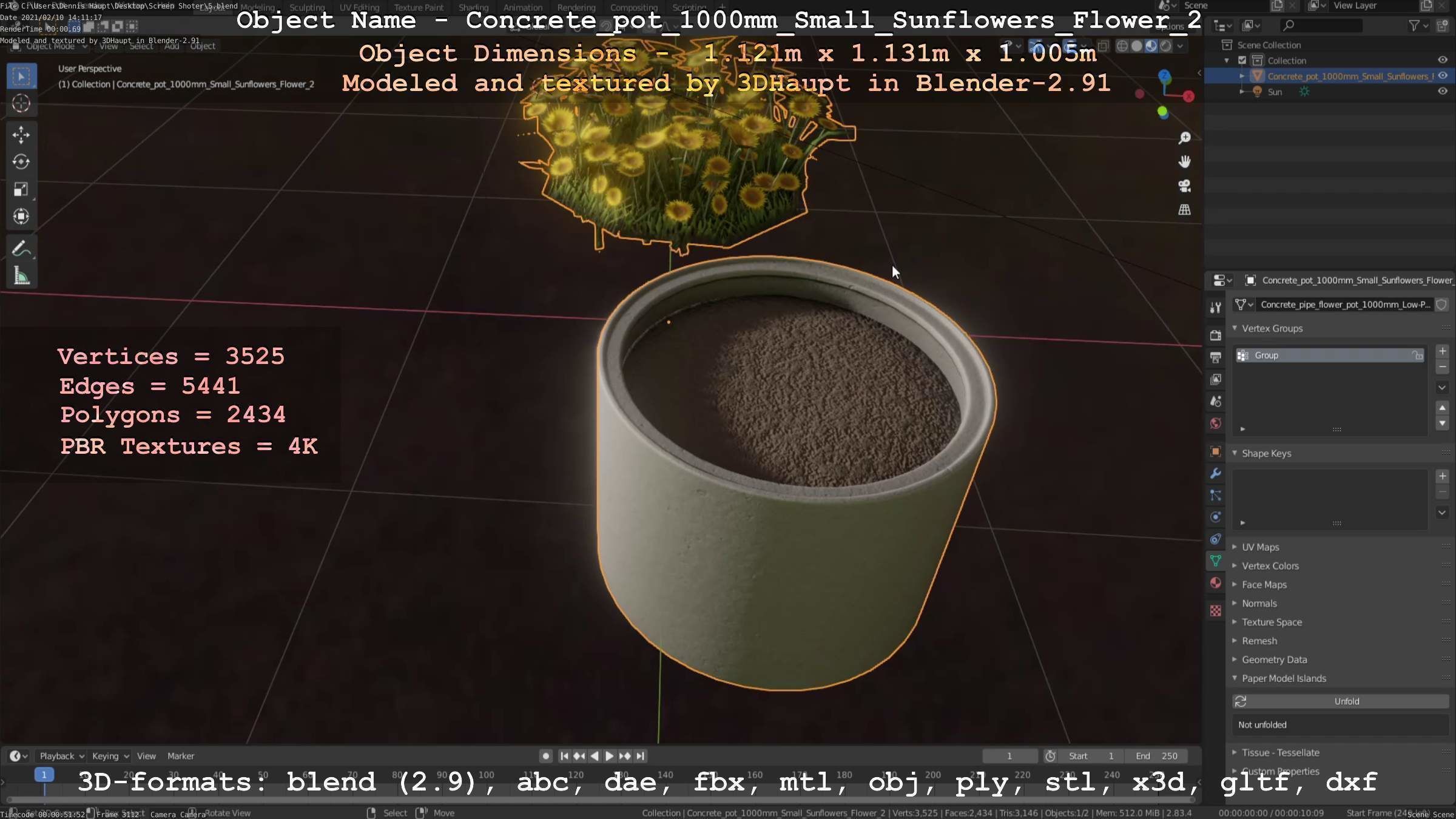The image size is (1456, 819).
Task: Open the shading options dropdown arrow
Action: (1180, 46)
